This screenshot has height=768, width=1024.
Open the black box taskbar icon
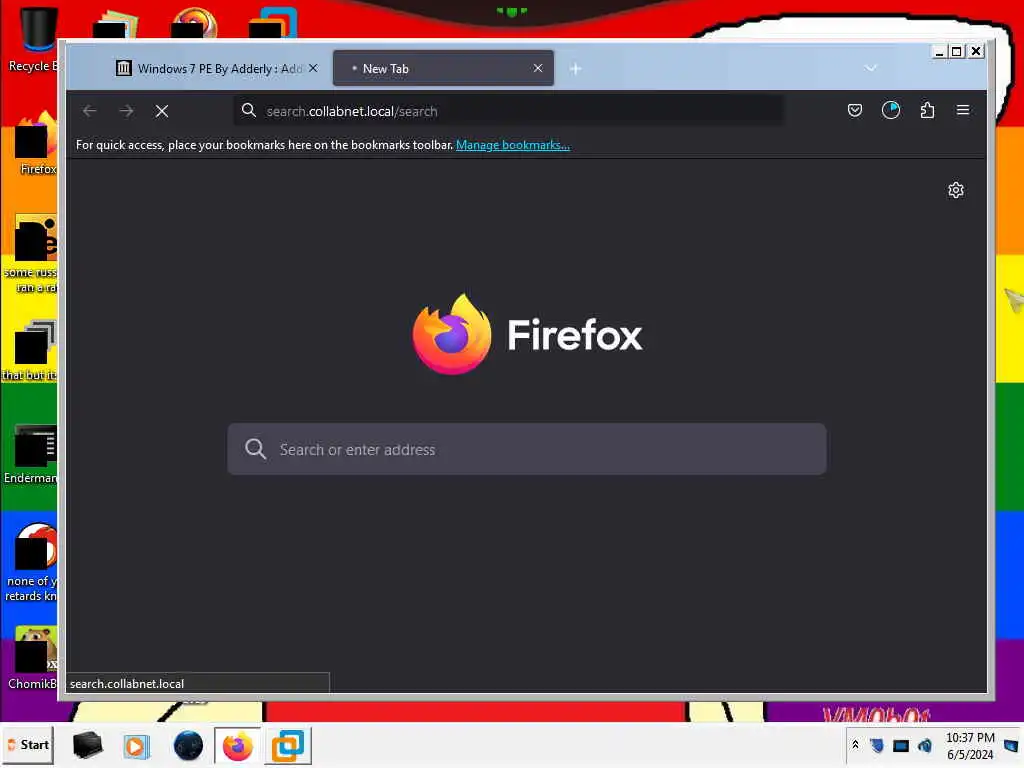87,745
